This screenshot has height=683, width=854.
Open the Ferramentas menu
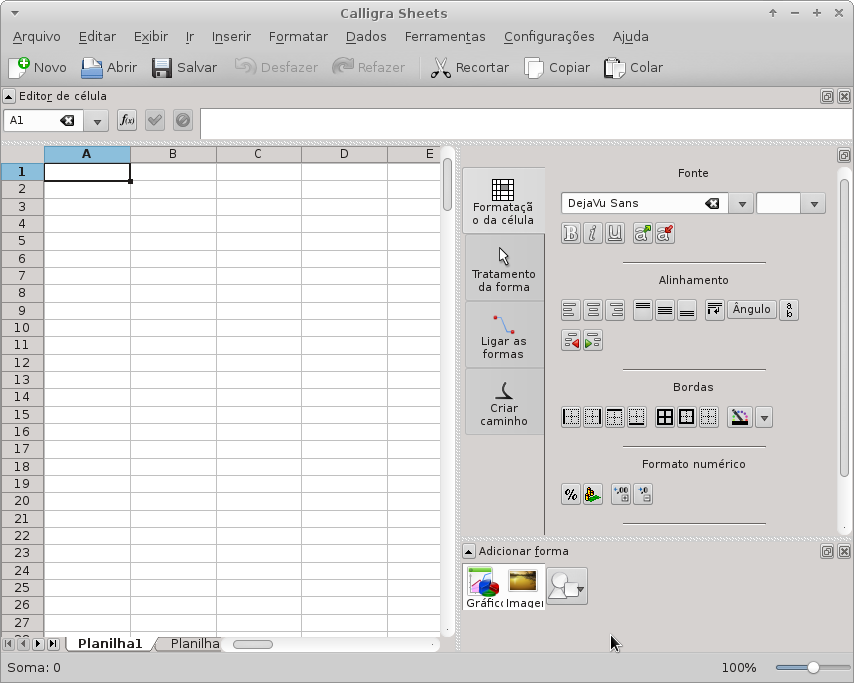click(445, 36)
